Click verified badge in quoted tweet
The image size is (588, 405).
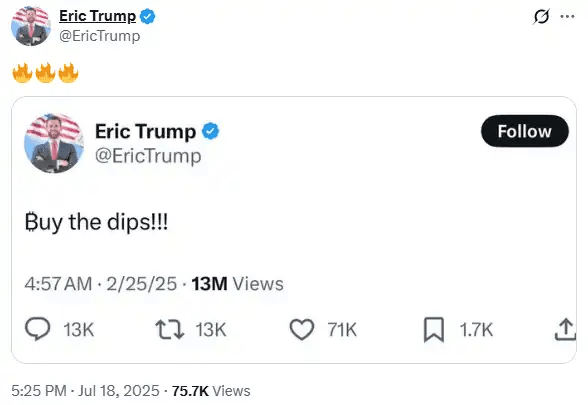pos(210,131)
